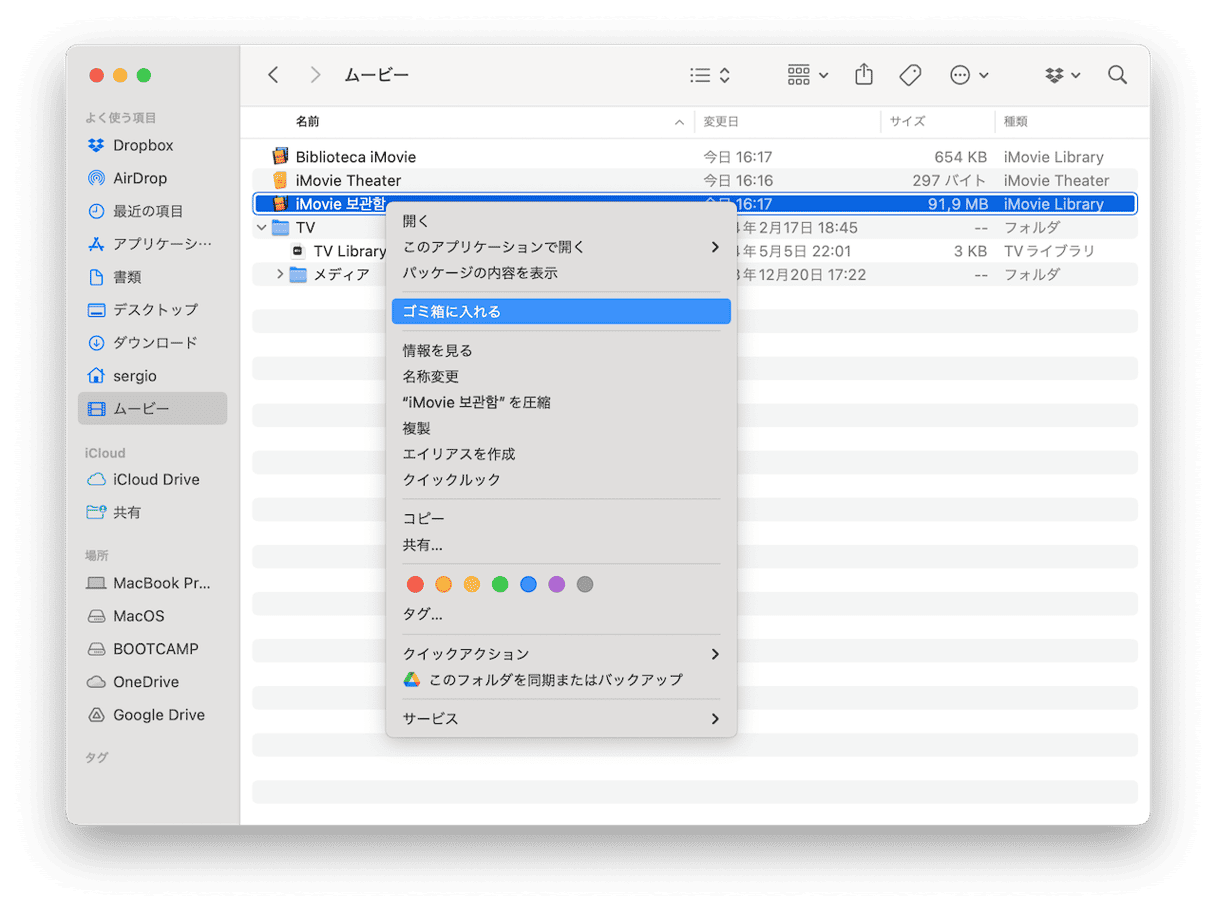Click the Share toolbar icon
Screen dimensions: 1216x912
point(864,75)
